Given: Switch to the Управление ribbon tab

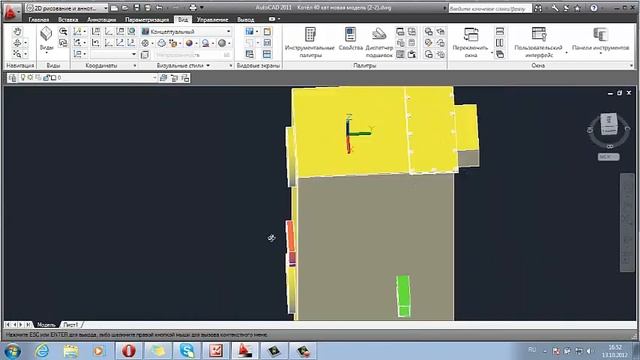Looking at the screenshot, I should [x=212, y=19].
